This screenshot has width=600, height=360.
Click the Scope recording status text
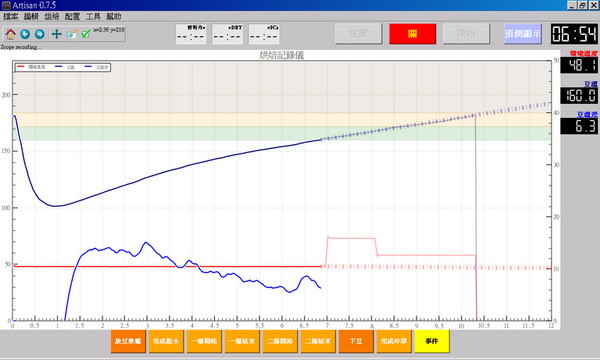(20, 47)
